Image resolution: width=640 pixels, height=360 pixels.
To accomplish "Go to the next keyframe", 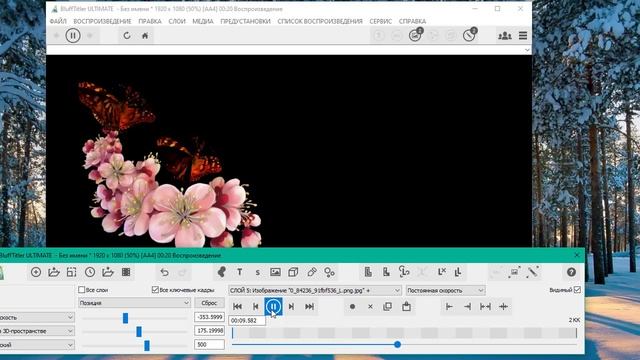I will click(291, 307).
